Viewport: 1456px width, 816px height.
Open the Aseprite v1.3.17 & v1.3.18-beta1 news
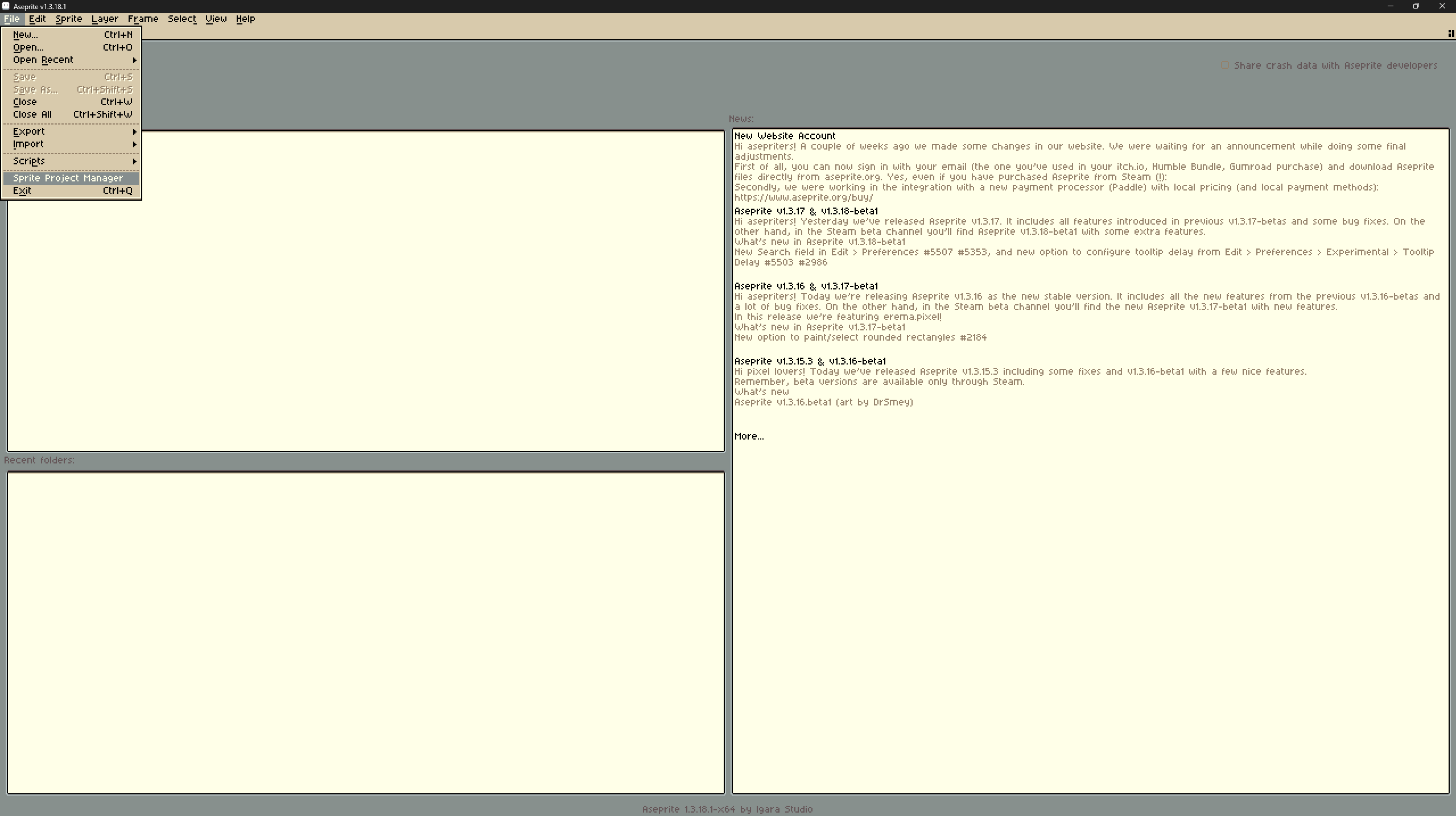coord(806,211)
